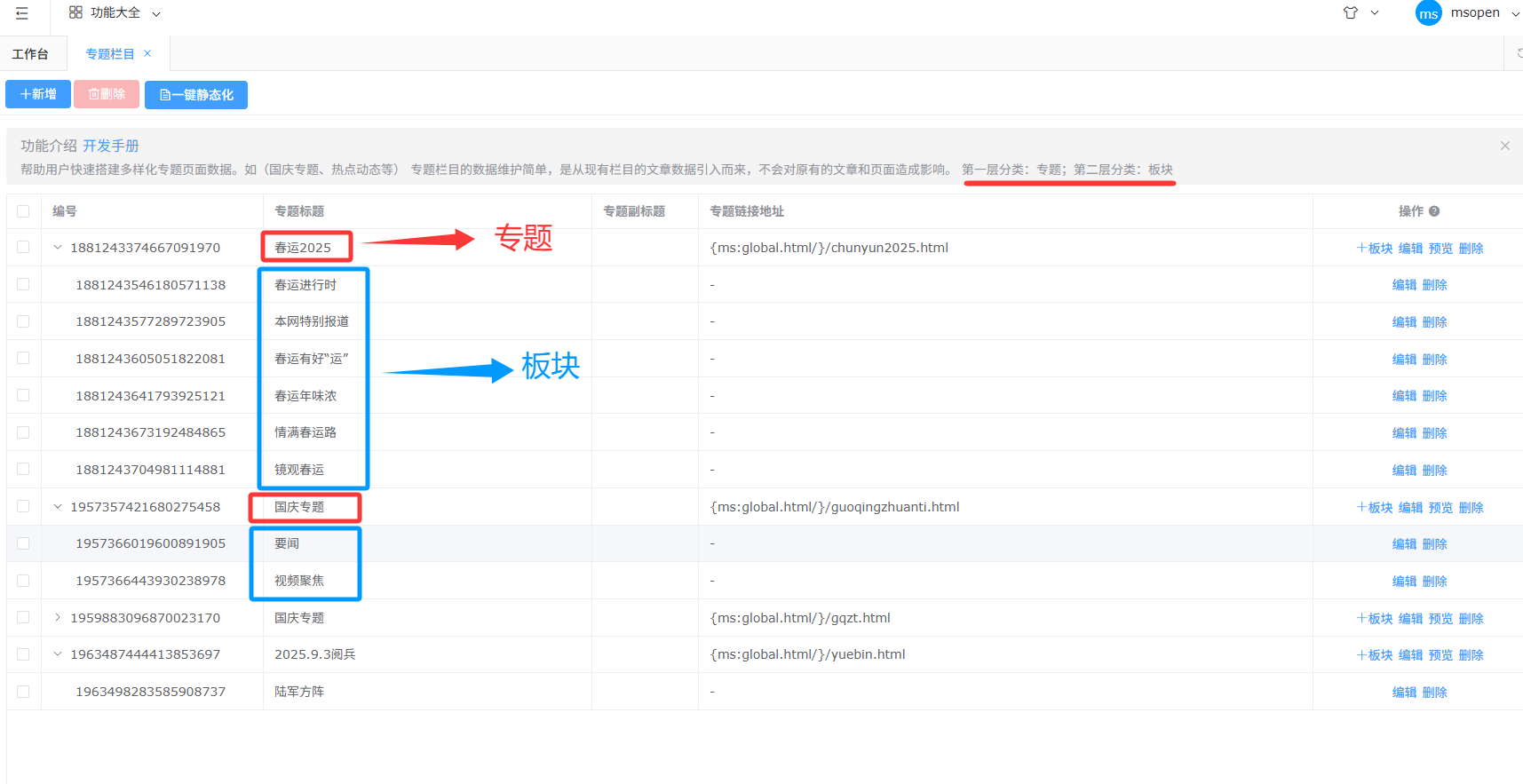Open the theme shirt icon menu
The image size is (1523, 784).
click(1351, 12)
